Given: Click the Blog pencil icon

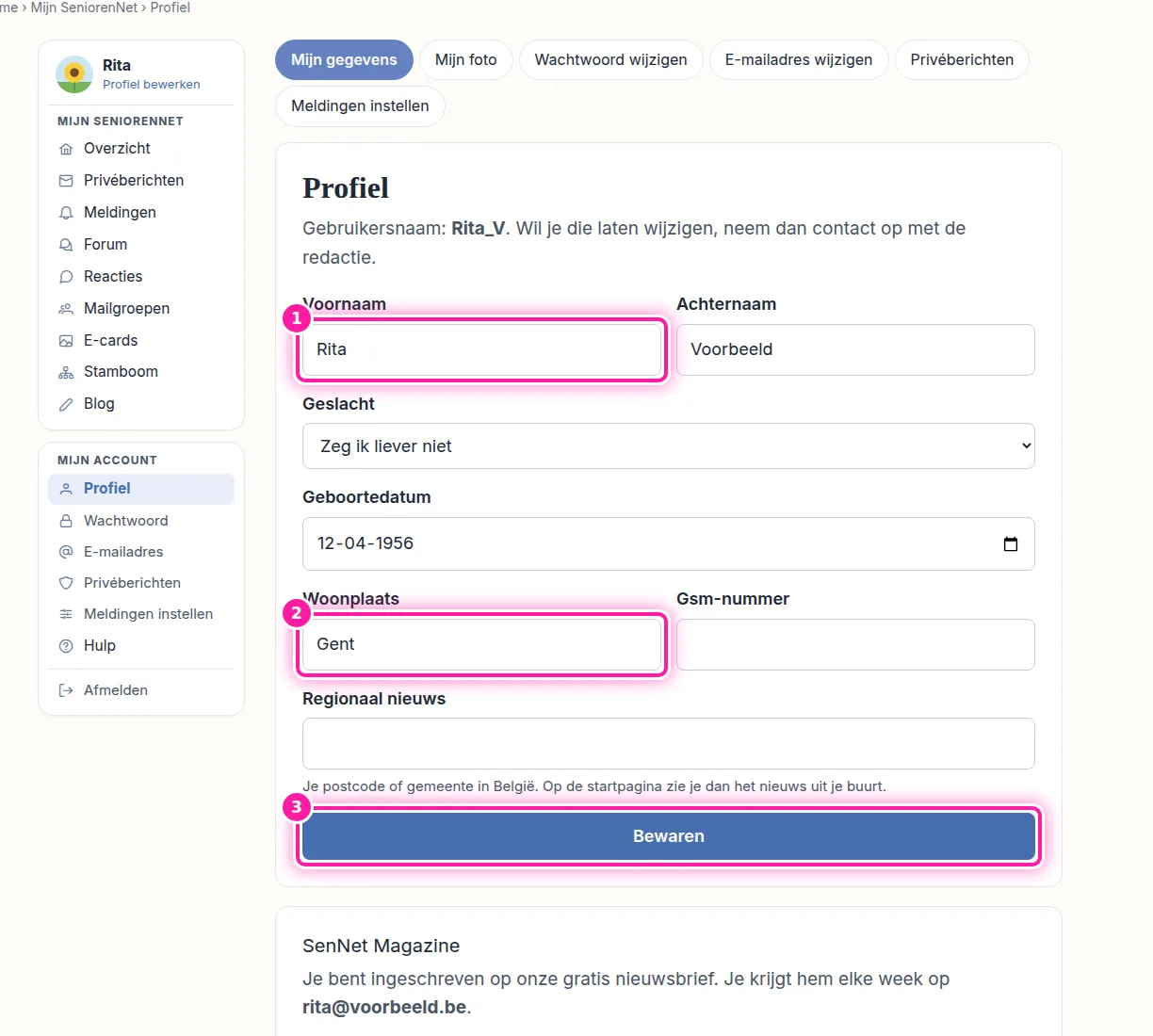Looking at the screenshot, I should [x=66, y=404].
